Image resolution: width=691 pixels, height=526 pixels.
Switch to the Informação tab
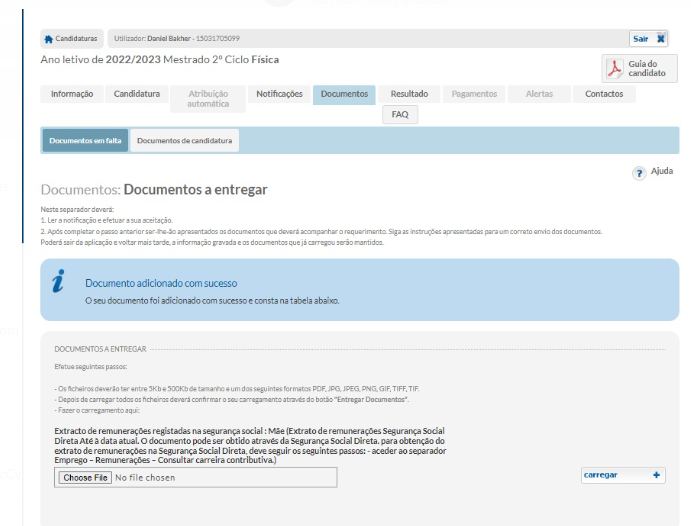pyautogui.click(x=72, y=94)
